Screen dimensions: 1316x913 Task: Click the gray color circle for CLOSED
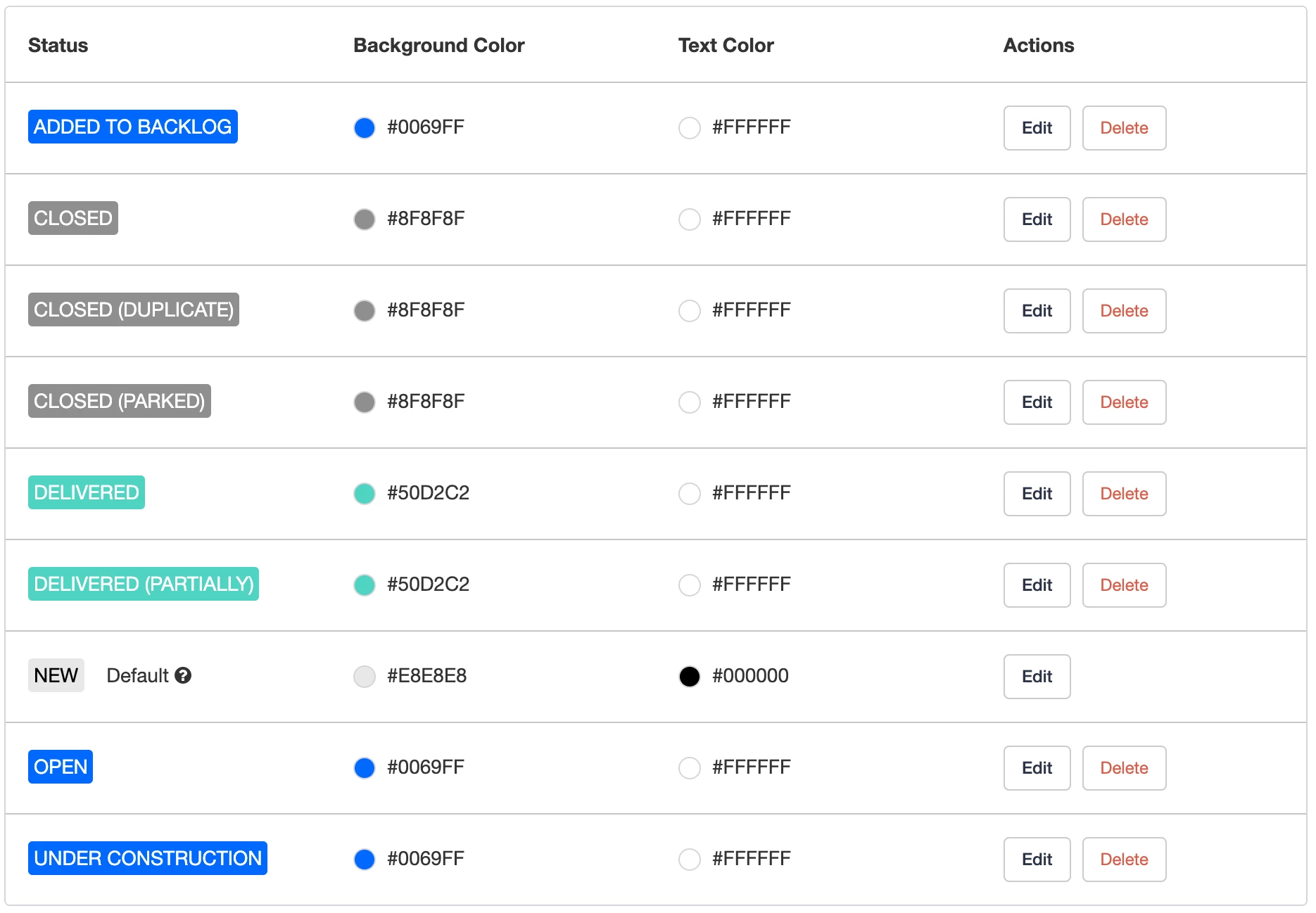[365, 219]
